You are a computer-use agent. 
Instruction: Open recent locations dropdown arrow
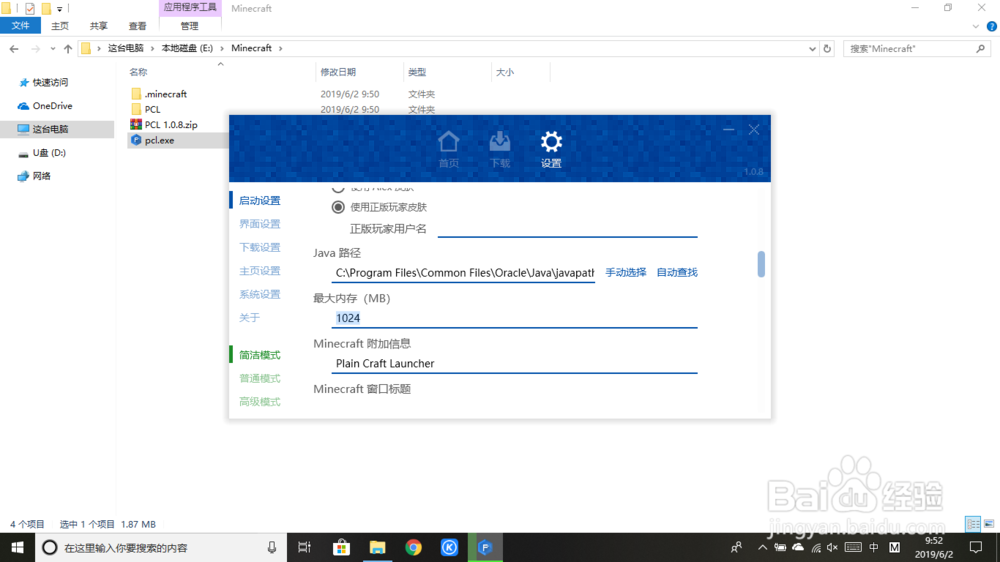[x=52, y=48]
